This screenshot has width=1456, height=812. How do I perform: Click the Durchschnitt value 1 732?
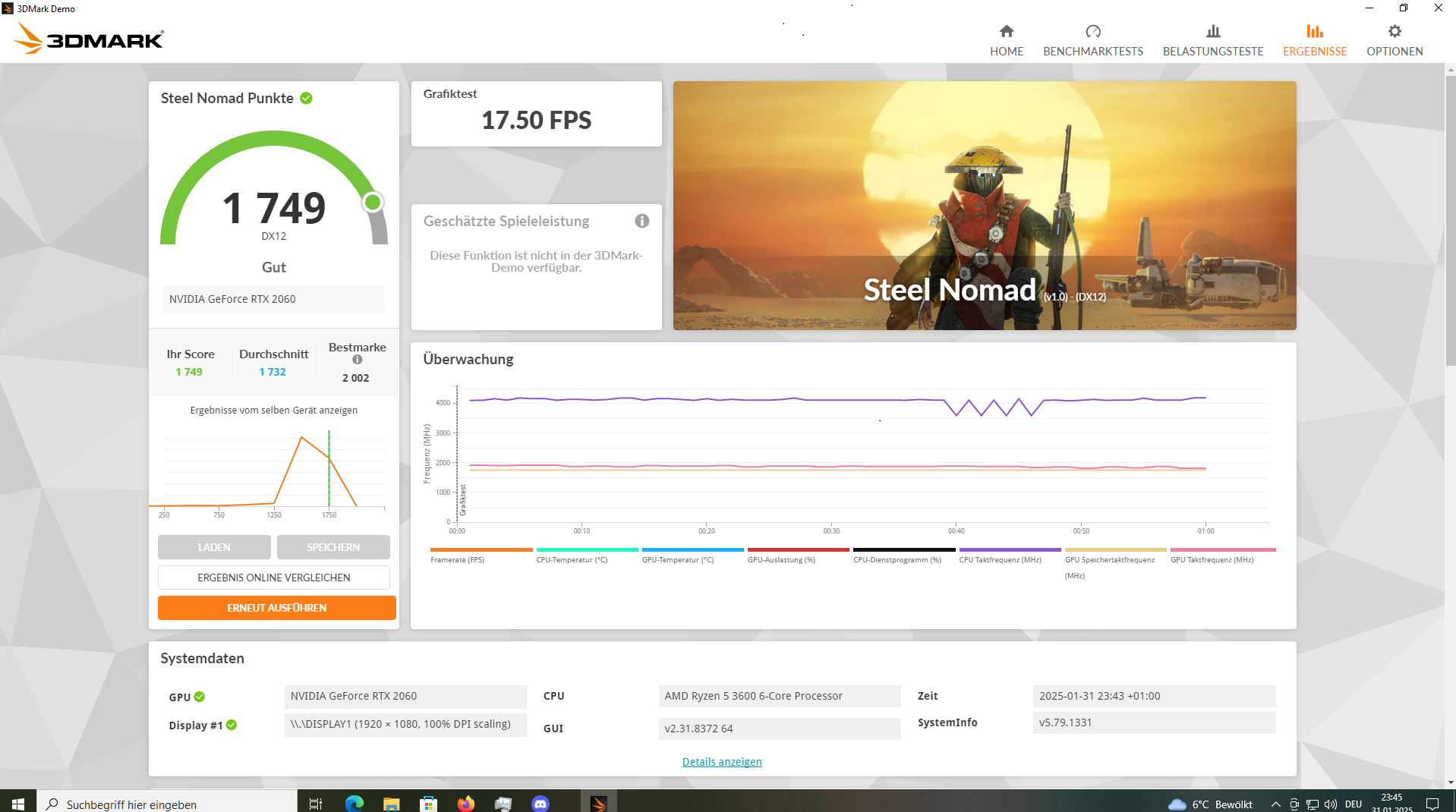click(x=273, y=372)
